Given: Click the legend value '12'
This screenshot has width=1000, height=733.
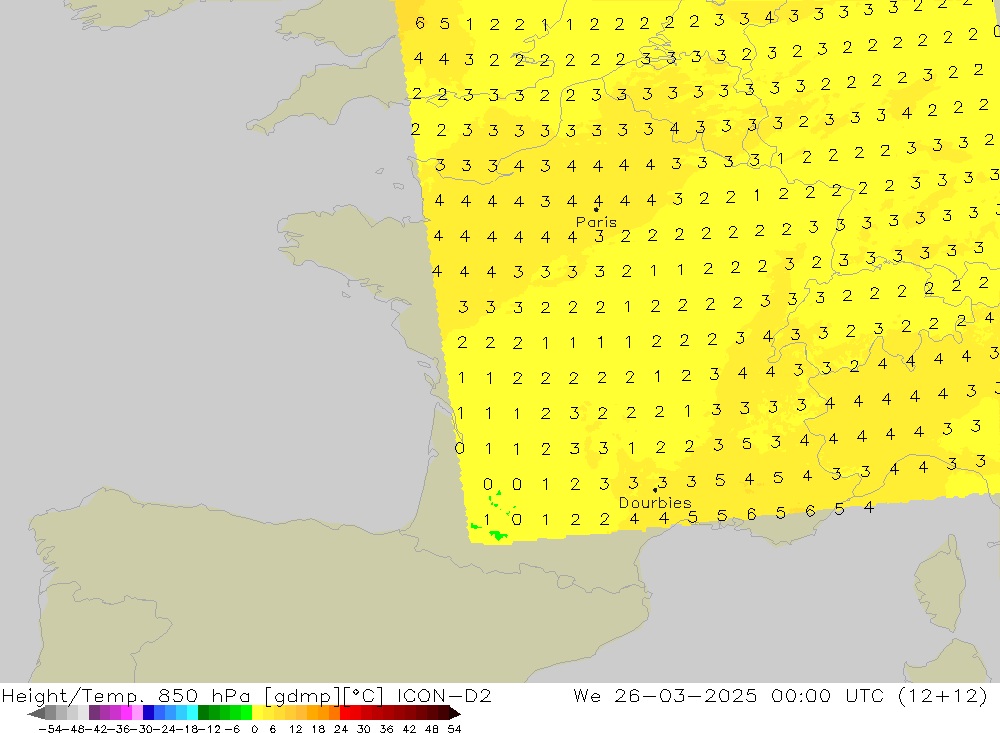Looking at the screenshot, I should (296, 729).
